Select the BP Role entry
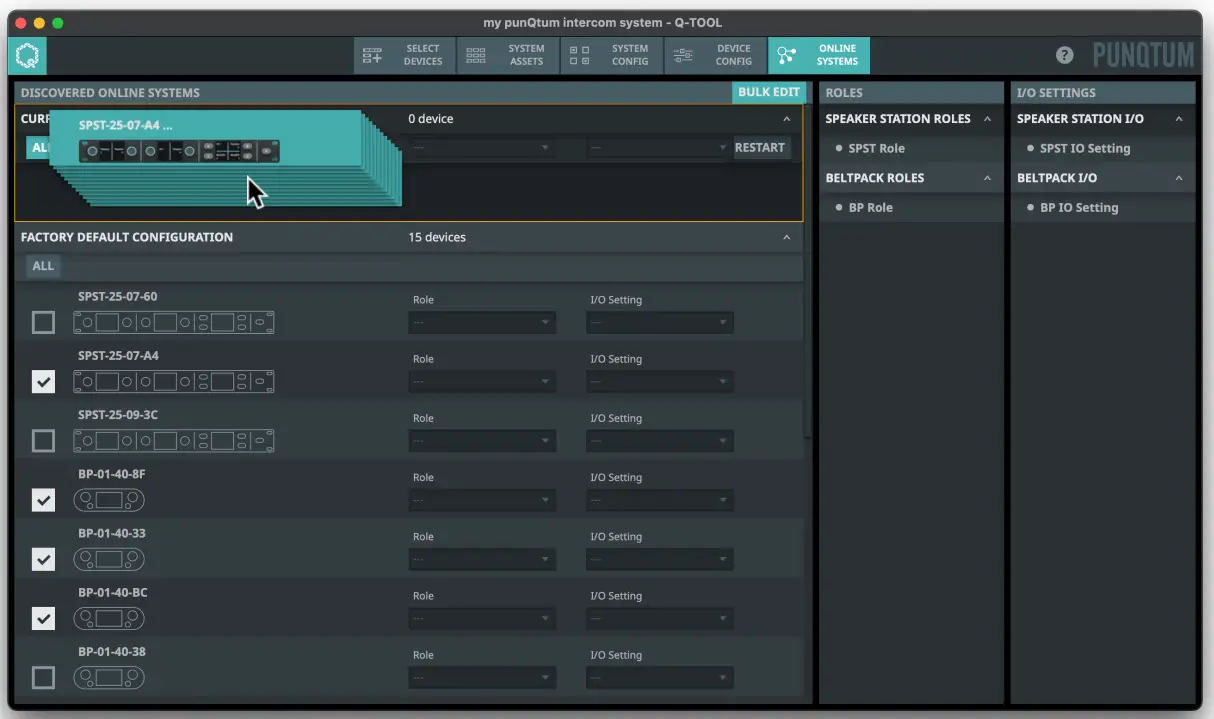Screen dimensions: 1214x719 (870, 207)
